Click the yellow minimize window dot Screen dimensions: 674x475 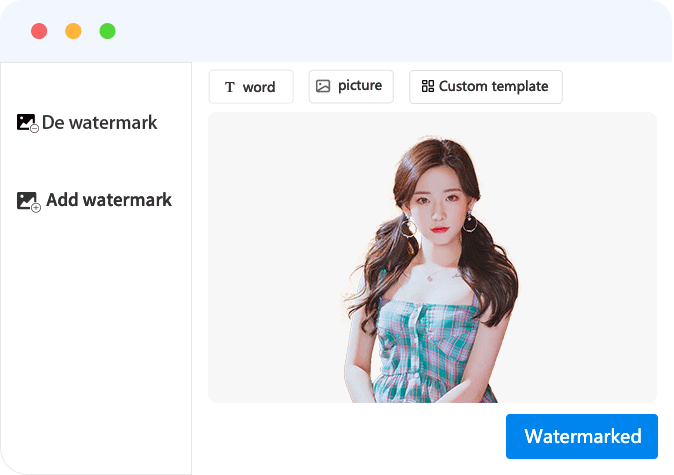click(x=73, y=31)
